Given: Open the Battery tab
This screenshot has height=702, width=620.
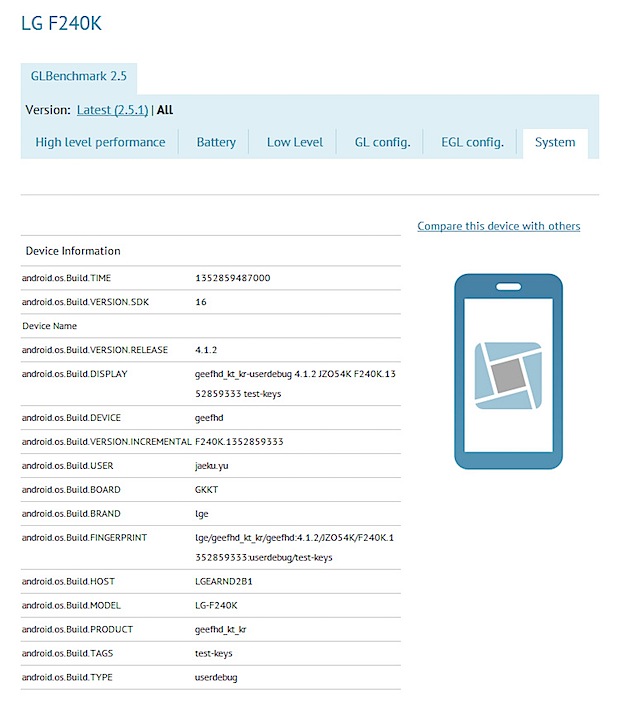Looking at the screenshot, I should coord(216,142).
